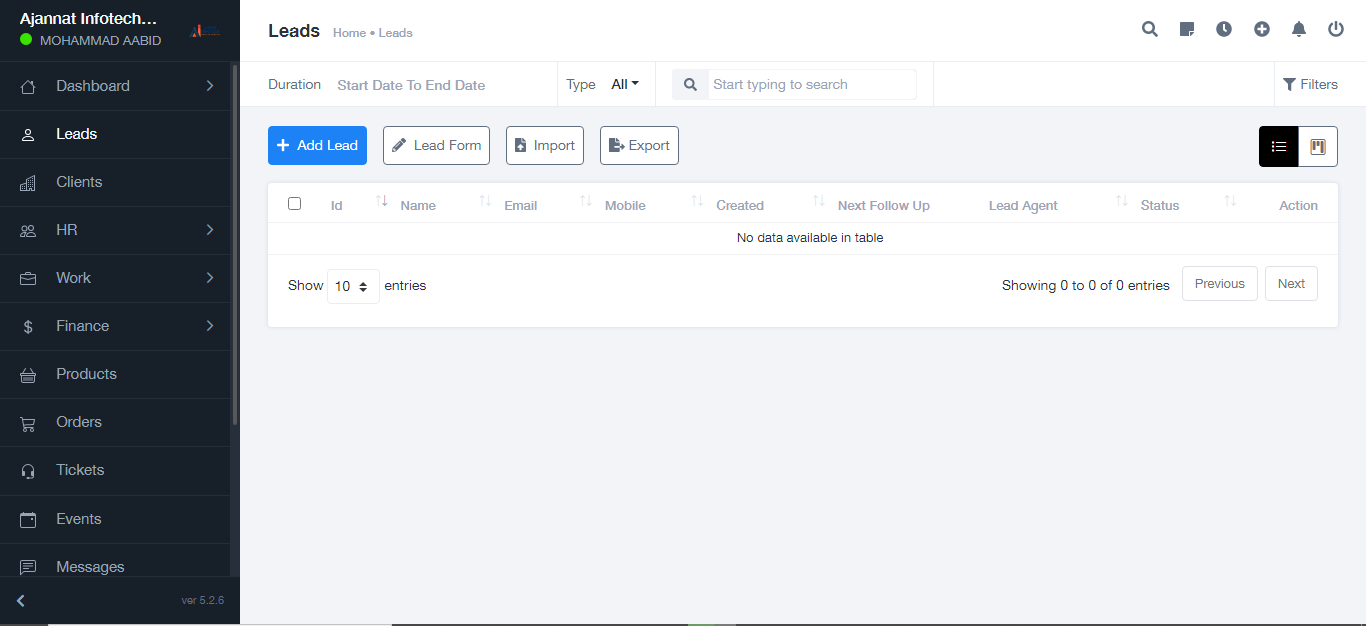Expand the HR sidebar menu
Viewport: 1366px width, 626px height.
[x=119, y=230]
